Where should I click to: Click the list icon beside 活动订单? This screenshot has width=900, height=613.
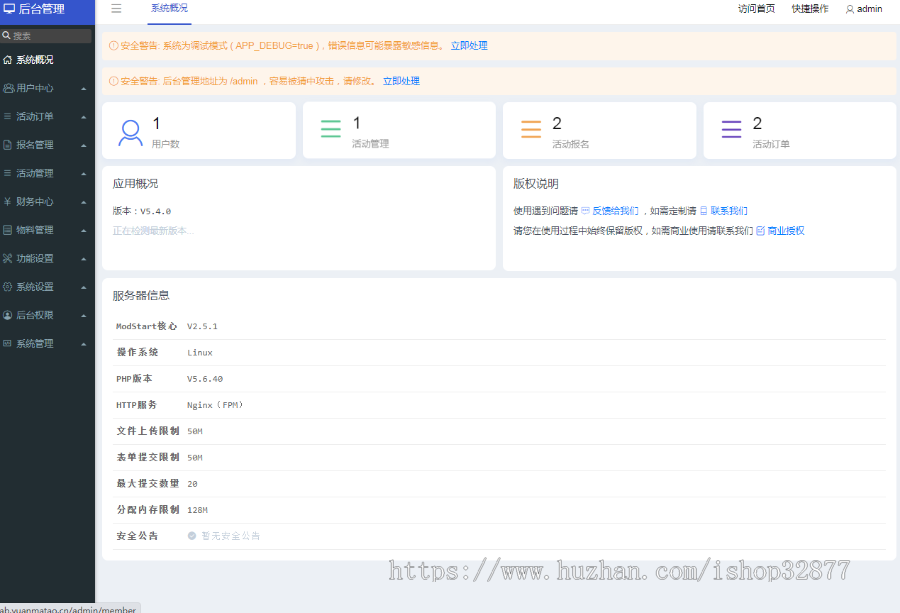tap(7, 117)
